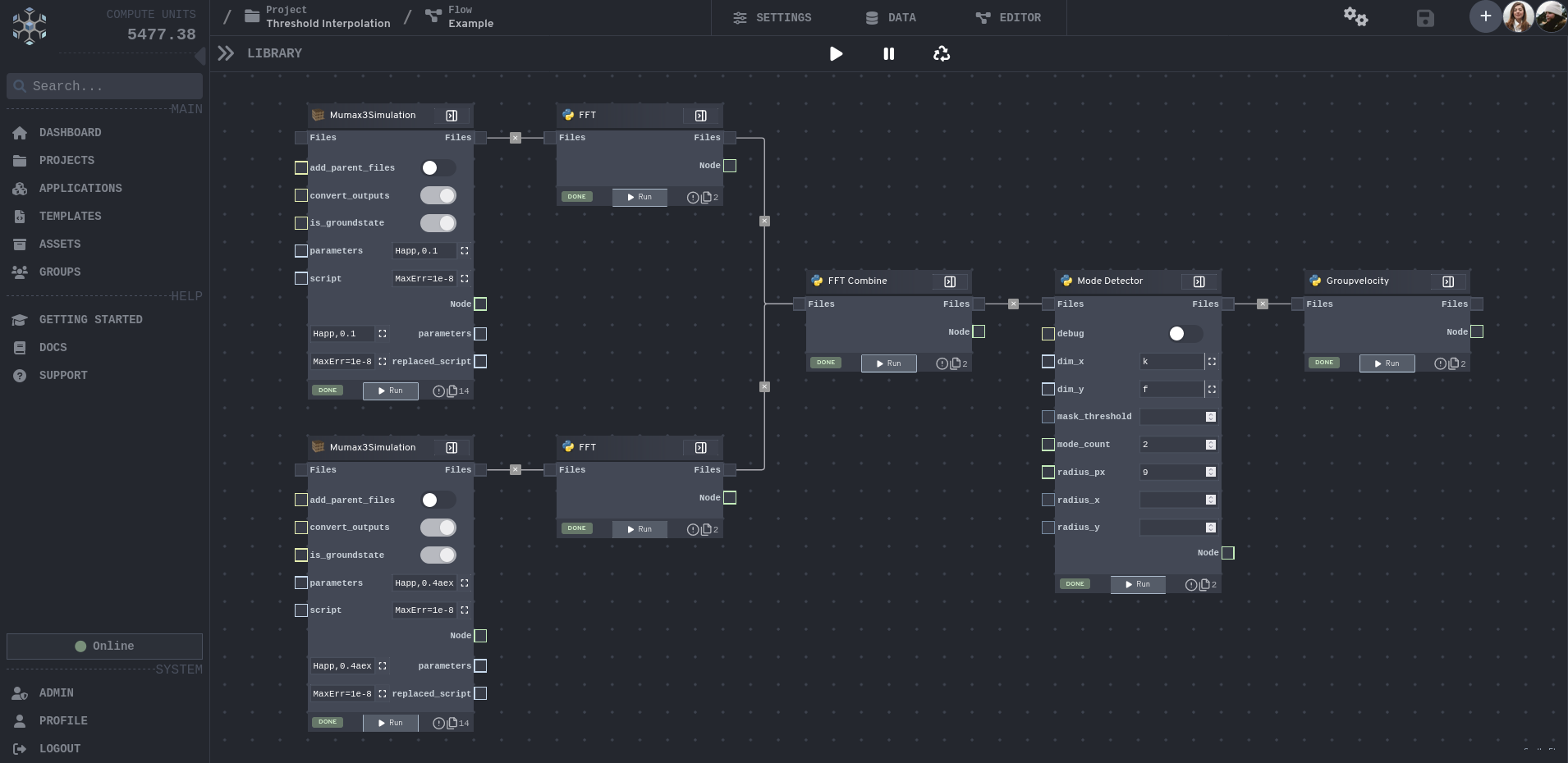1568x763 pixels.
Task: Click the Search input field
Action: 104,86
